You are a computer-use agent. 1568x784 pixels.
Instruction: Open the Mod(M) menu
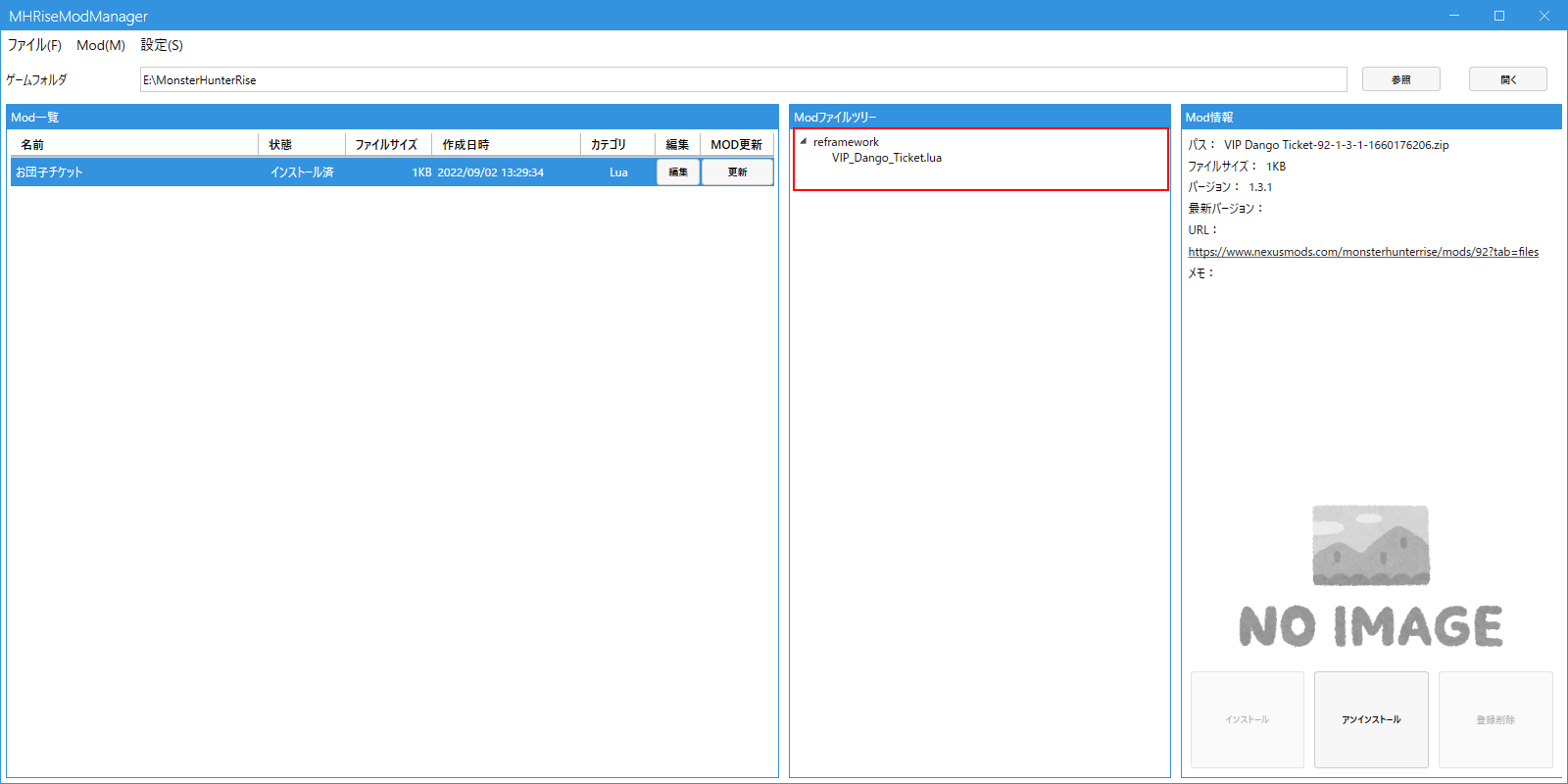click(x=101, y=45)
